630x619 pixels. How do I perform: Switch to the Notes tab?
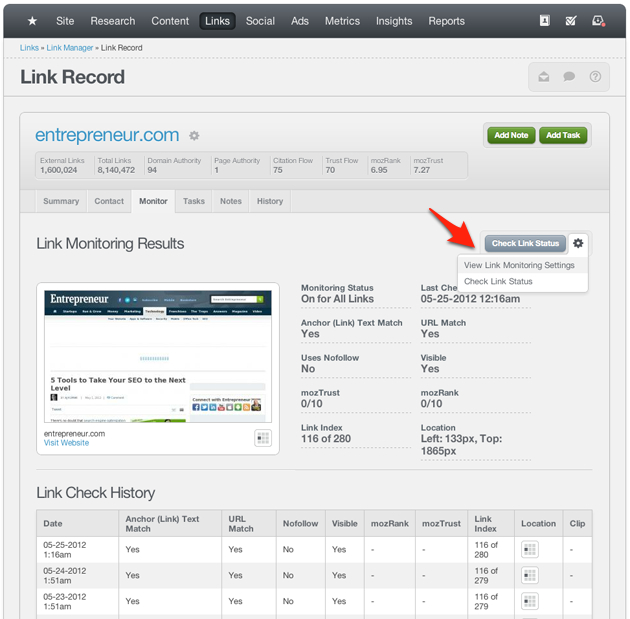click(231, 201)
